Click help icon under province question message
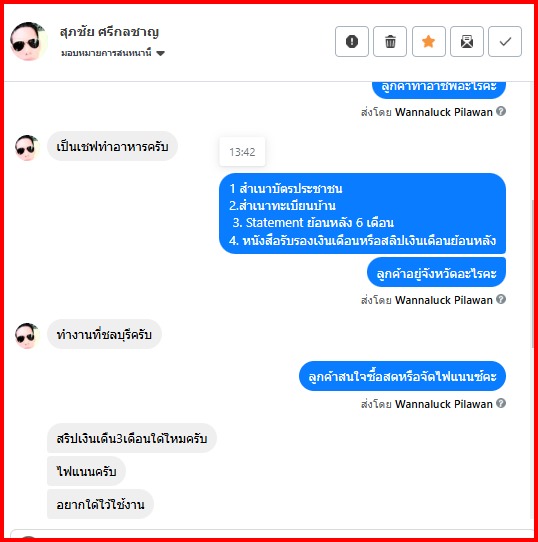Image resolution: width=538 pixels, height=542 pixels. 501,299
